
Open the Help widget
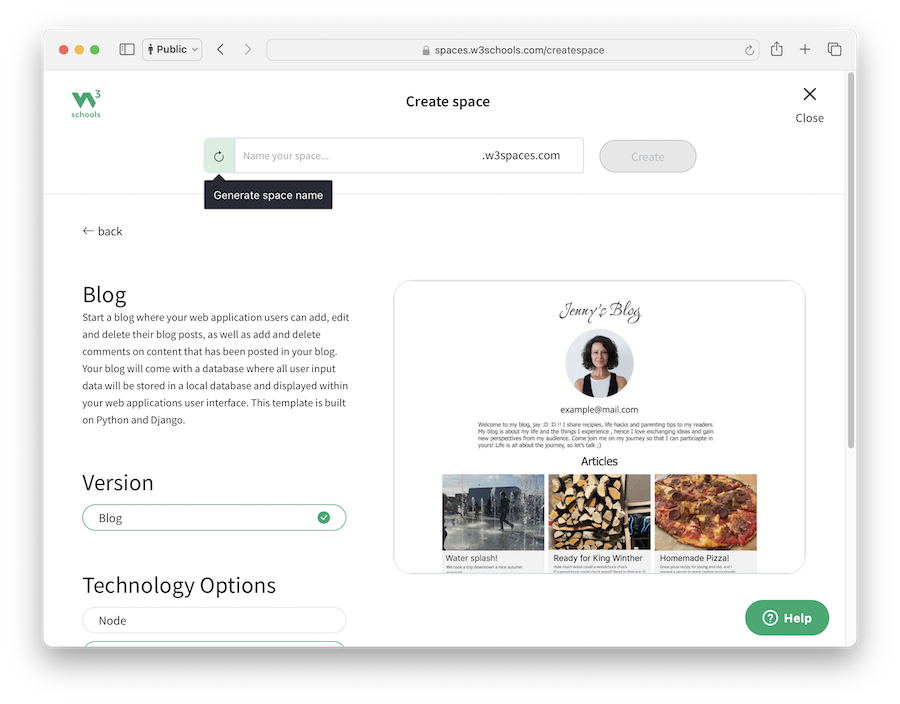[787, 618]
